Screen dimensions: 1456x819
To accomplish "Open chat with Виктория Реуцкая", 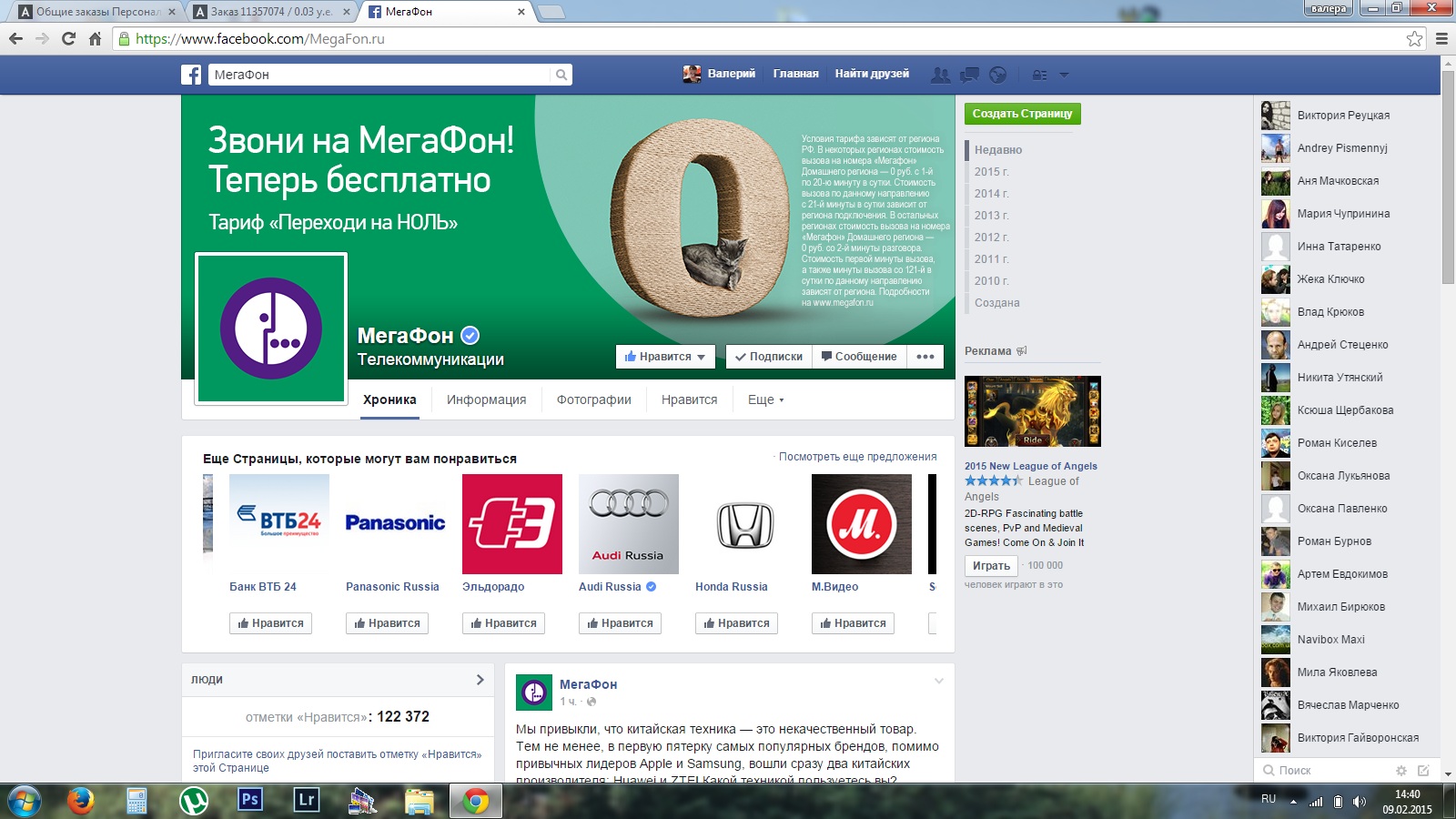I will [x=1343, y=116].
